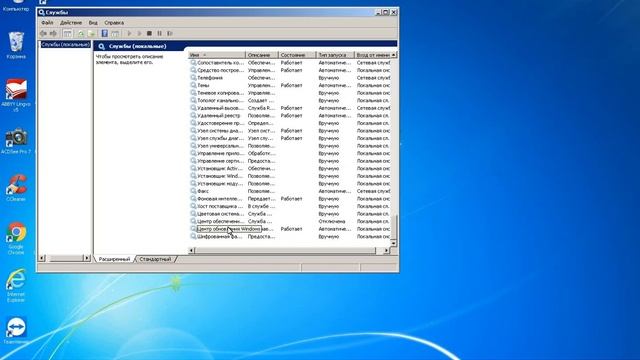Screen dimensions: 640x360
Task: Sort by the Тип запуска column header
Action: coord(335,55)
